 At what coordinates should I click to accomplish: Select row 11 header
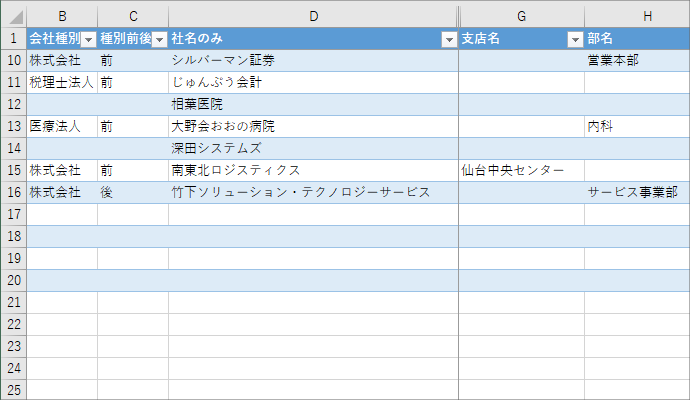(x=14, y=83)
